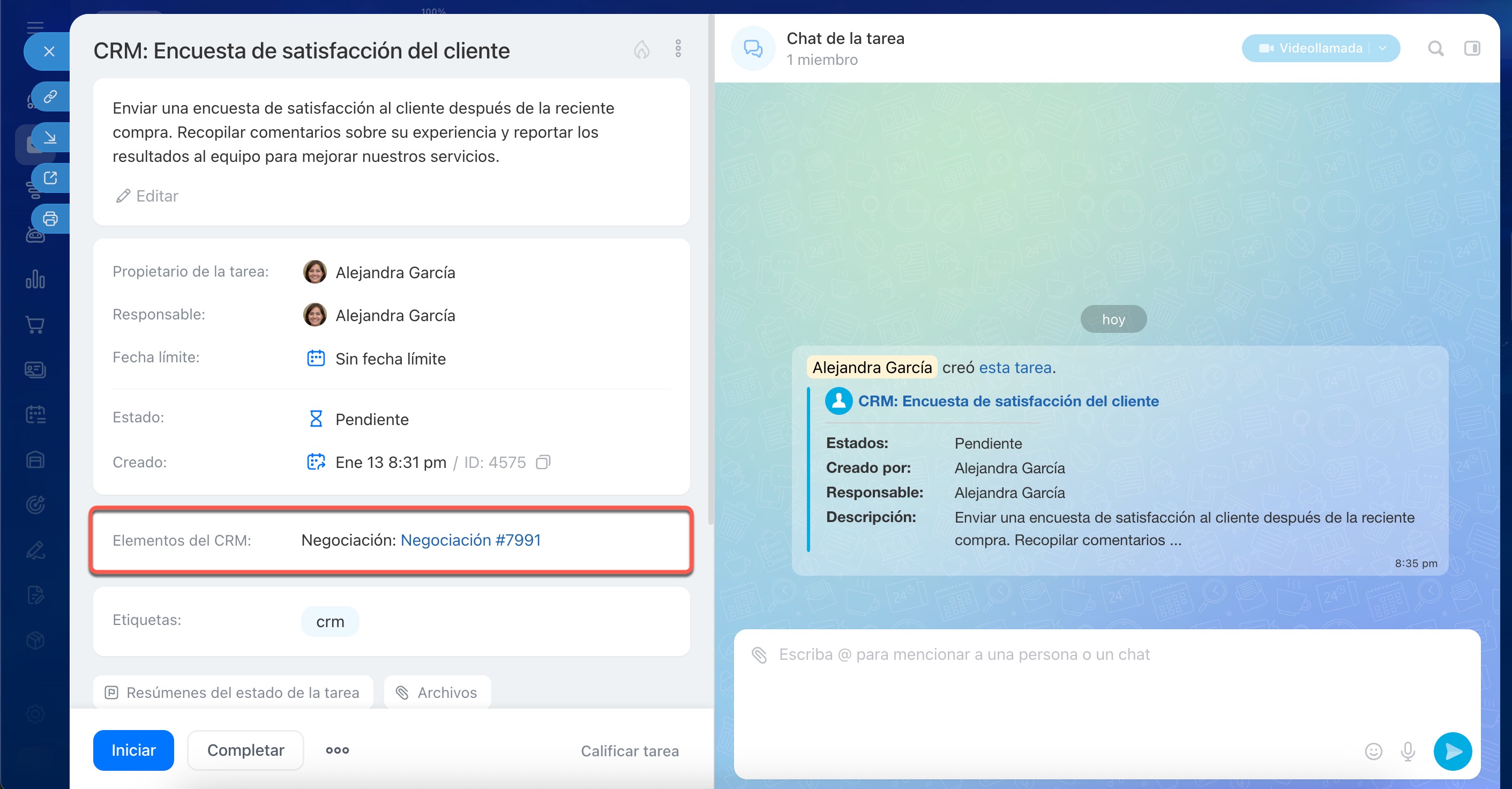The width and height of the screenshot is (1512, 789).
Task: Open the emoji picker in chat
Action: (x=1373, y=751)
